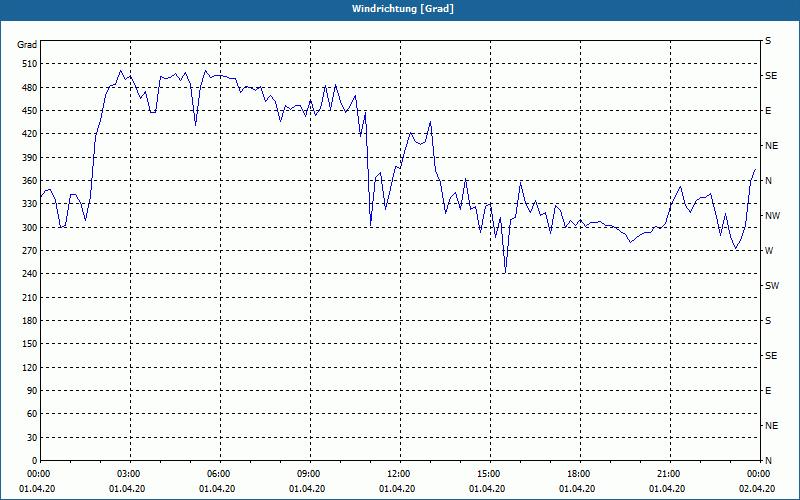Click the '01.04.20' date under 12:00

tap(397, 489)
